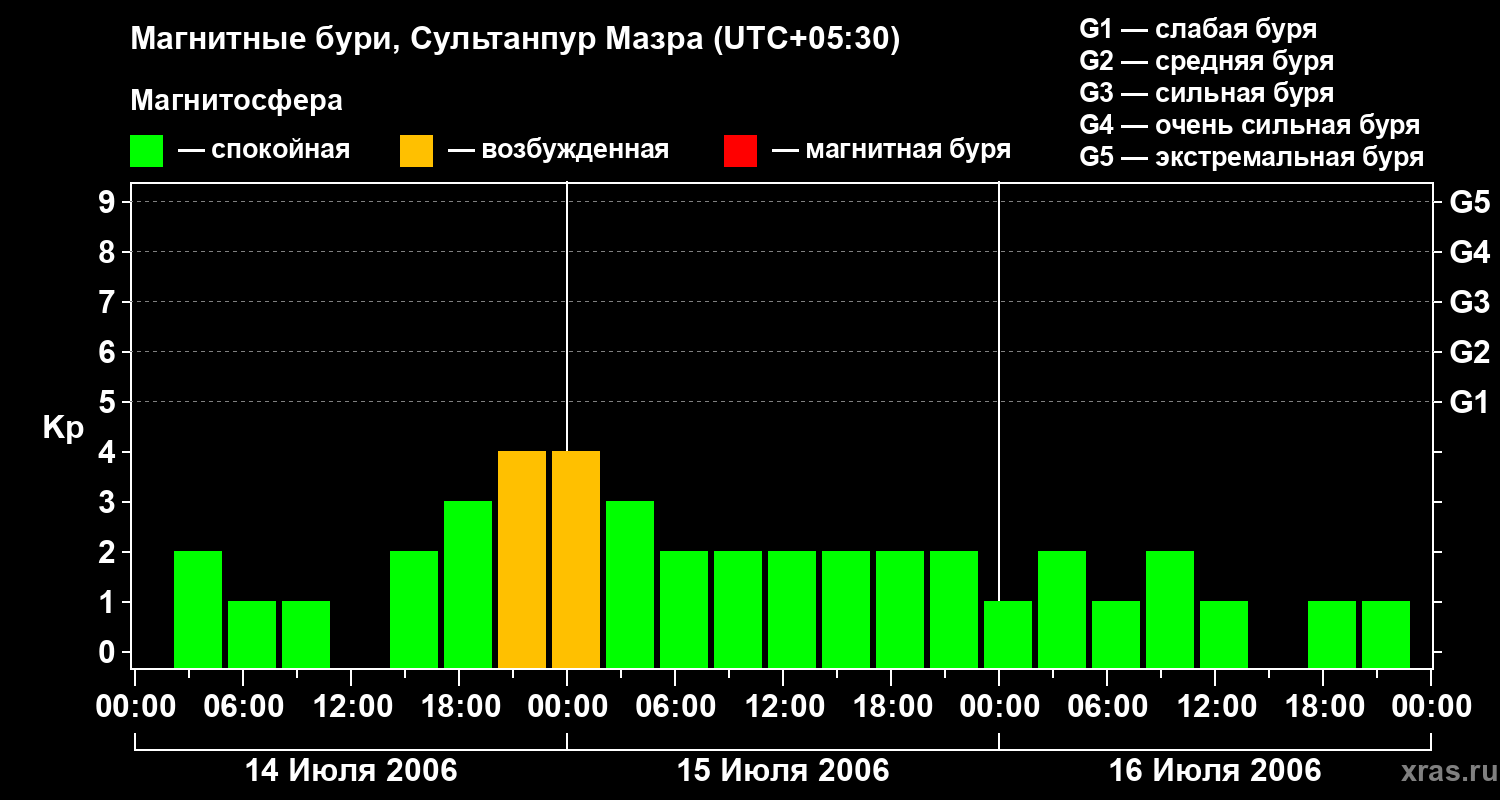The width and height of the screenshot is (1500, 800).
Task: Click the '— возбужденная' legend label
Action: coord(558,150)
